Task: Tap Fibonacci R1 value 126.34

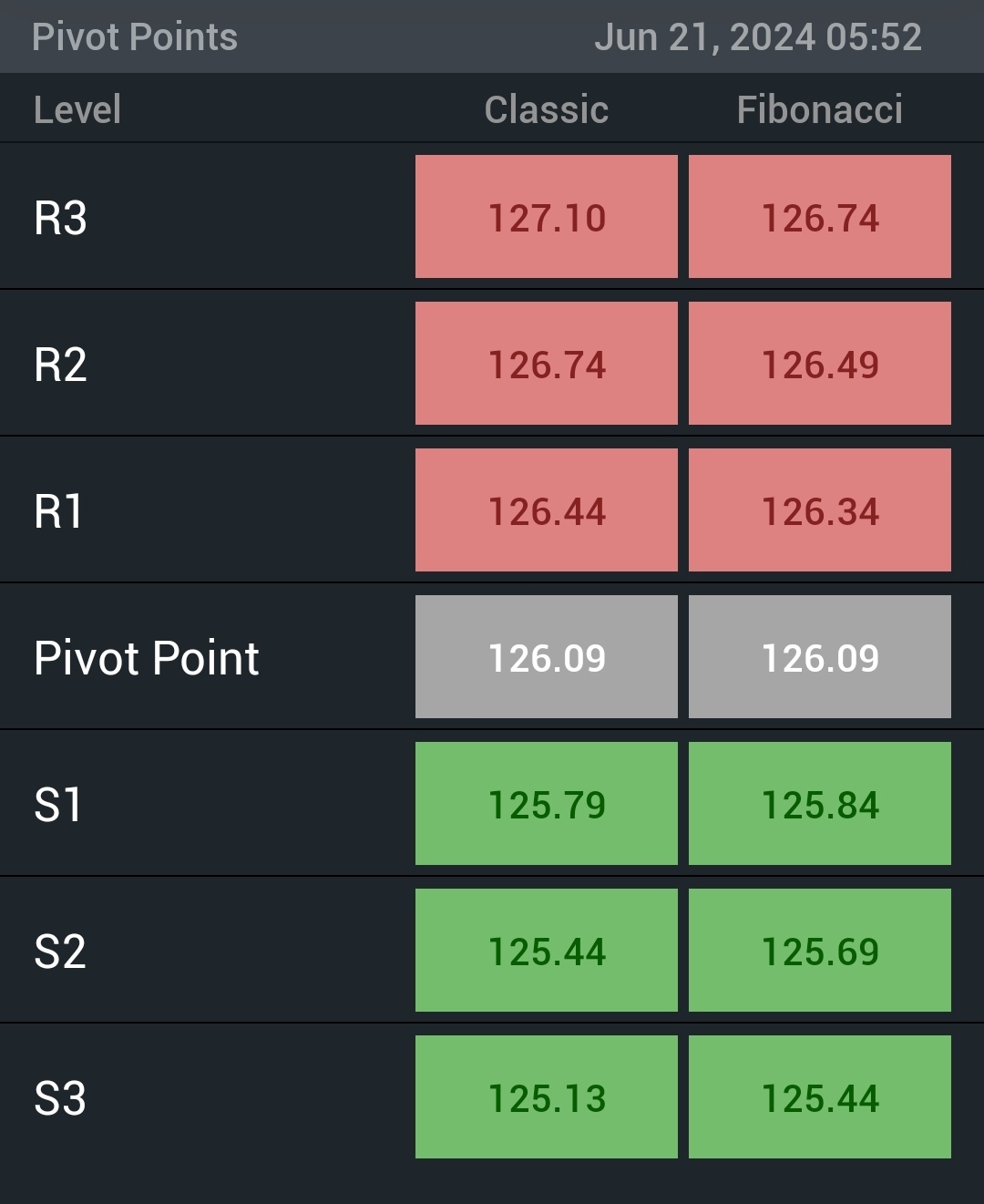Action: [820, 510]
